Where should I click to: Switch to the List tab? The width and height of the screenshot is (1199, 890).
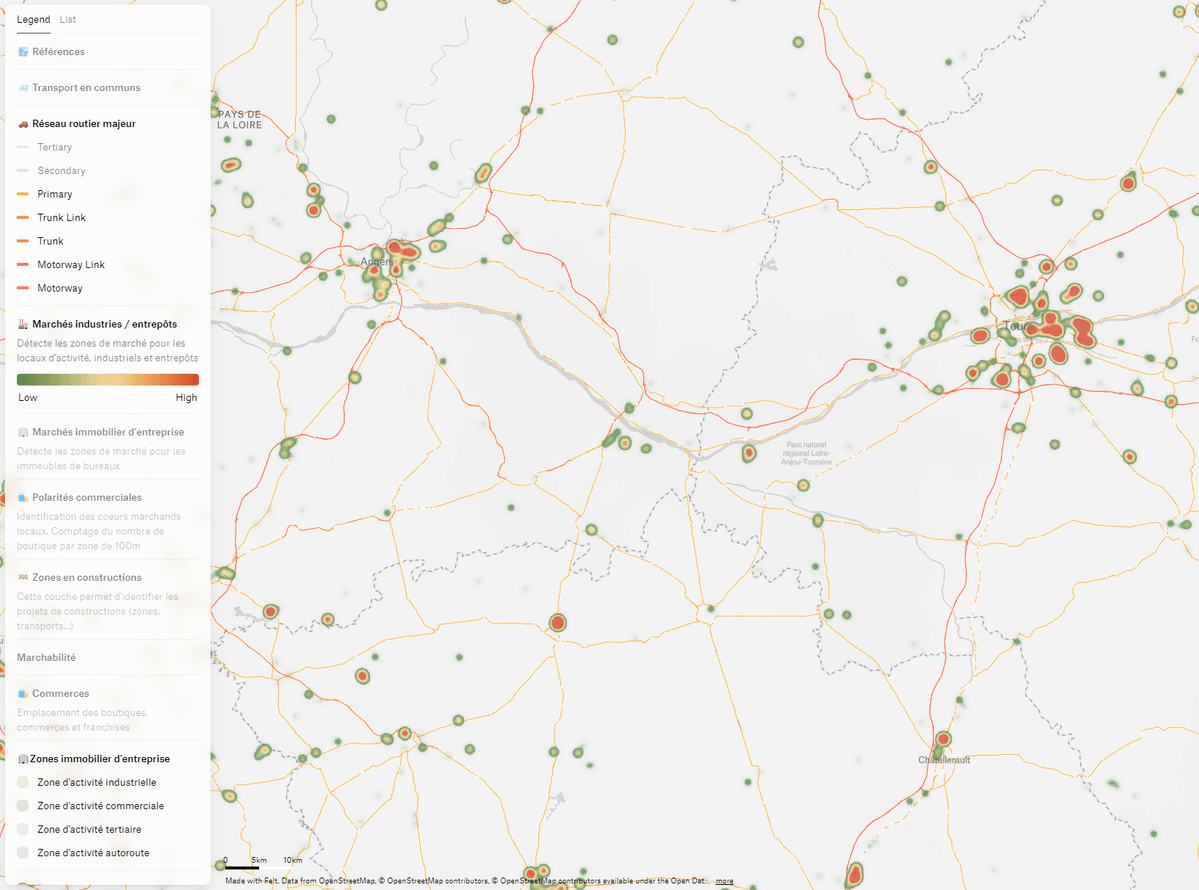67,19
